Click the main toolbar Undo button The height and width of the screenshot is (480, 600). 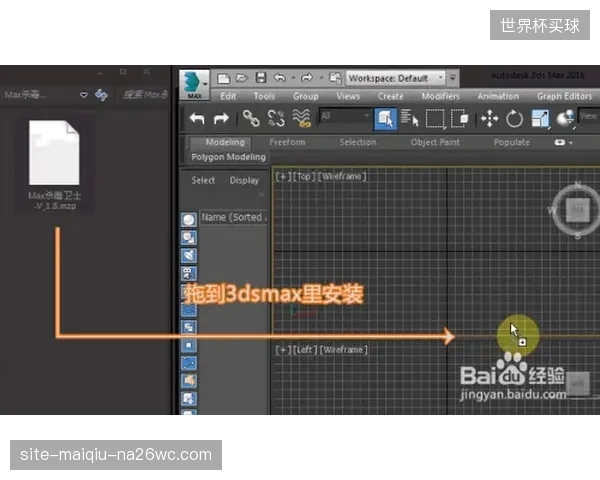(197, 119)
